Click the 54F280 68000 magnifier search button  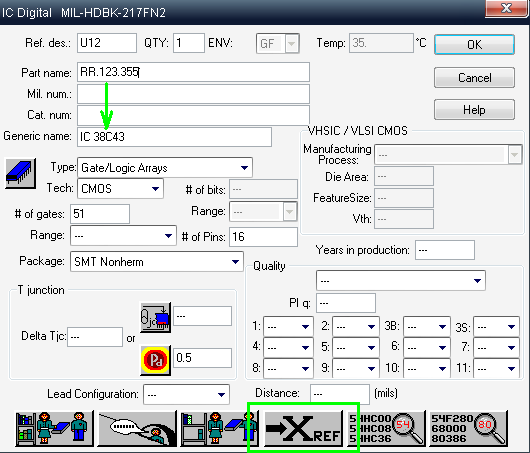[x=469, y=428]
